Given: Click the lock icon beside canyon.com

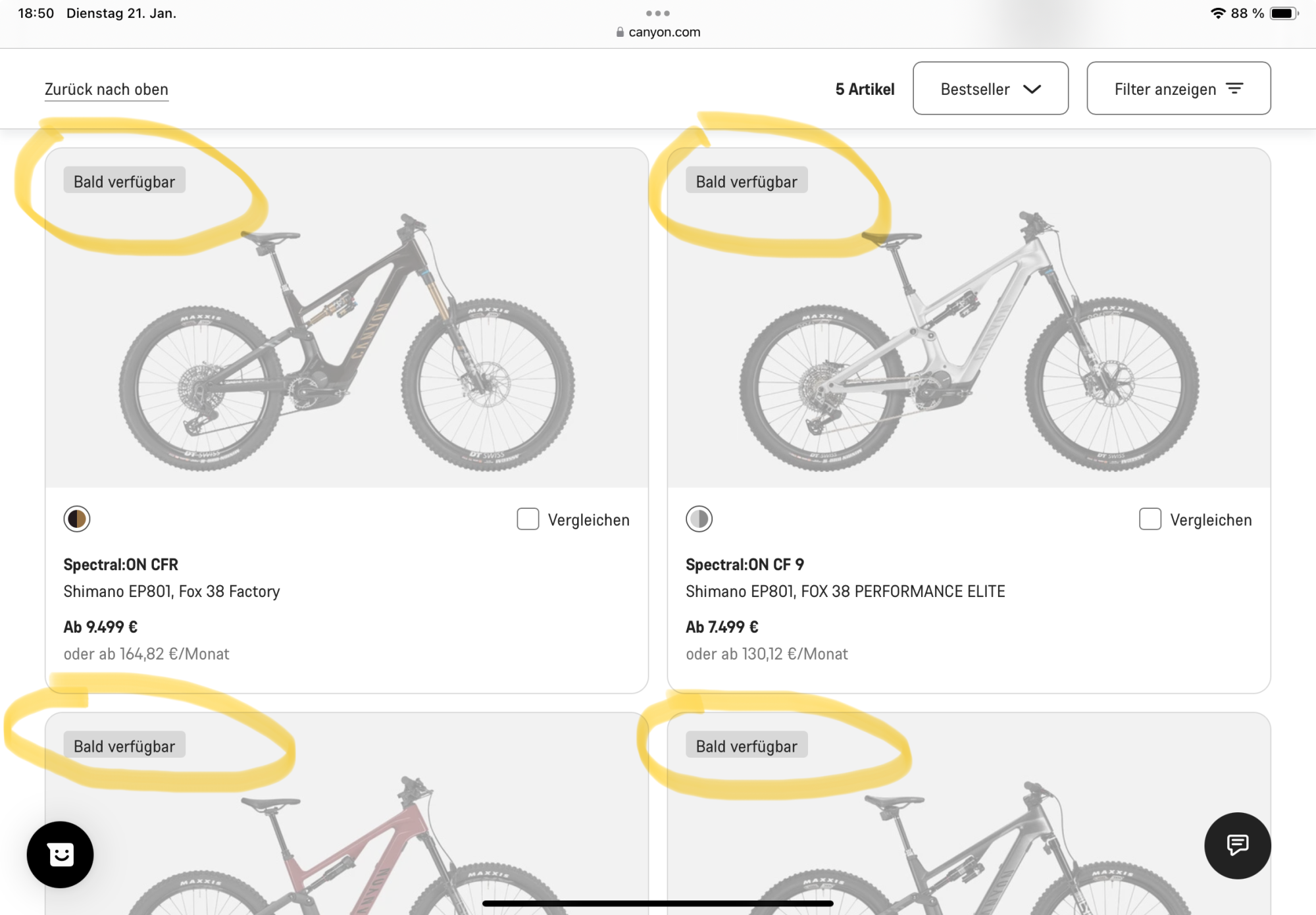Looking at the screenshot, I should [x=620, y=32].
